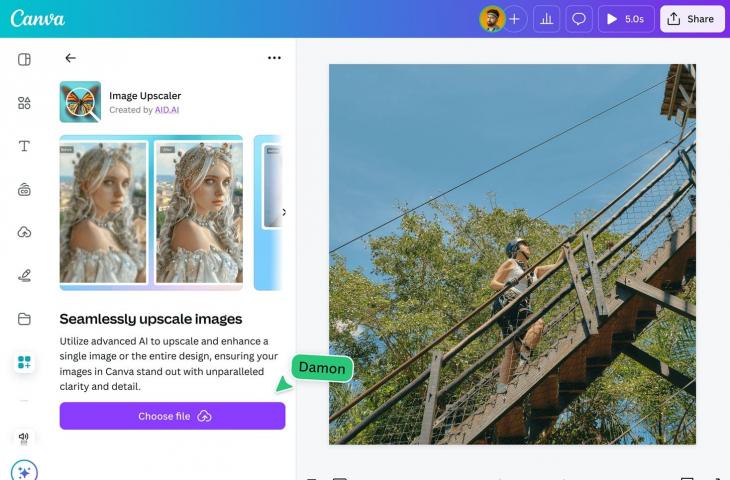
Task: Advance preview carousel with right chevron
Action: click(284, 212)
